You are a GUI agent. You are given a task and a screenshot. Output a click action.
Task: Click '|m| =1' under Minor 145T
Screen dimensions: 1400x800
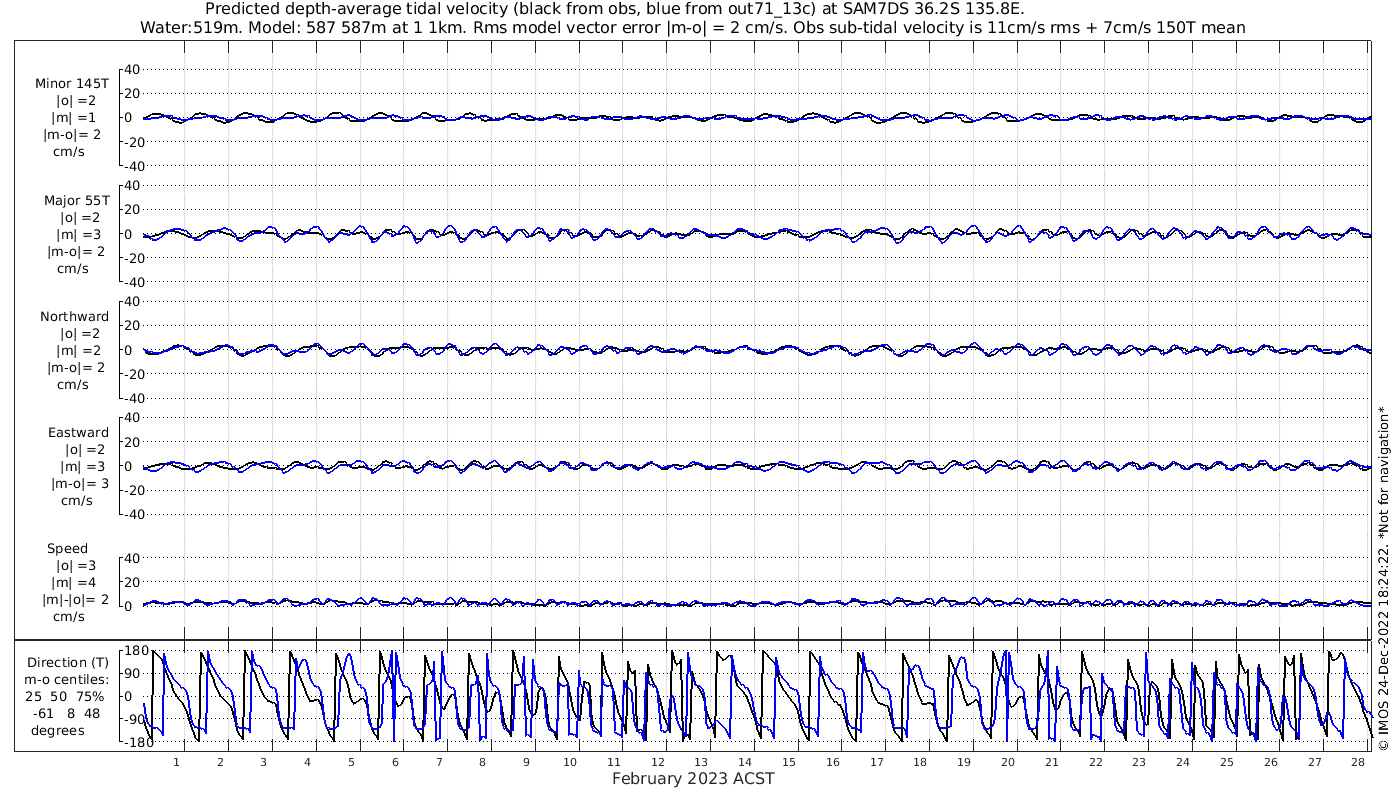tap(74, 118)
